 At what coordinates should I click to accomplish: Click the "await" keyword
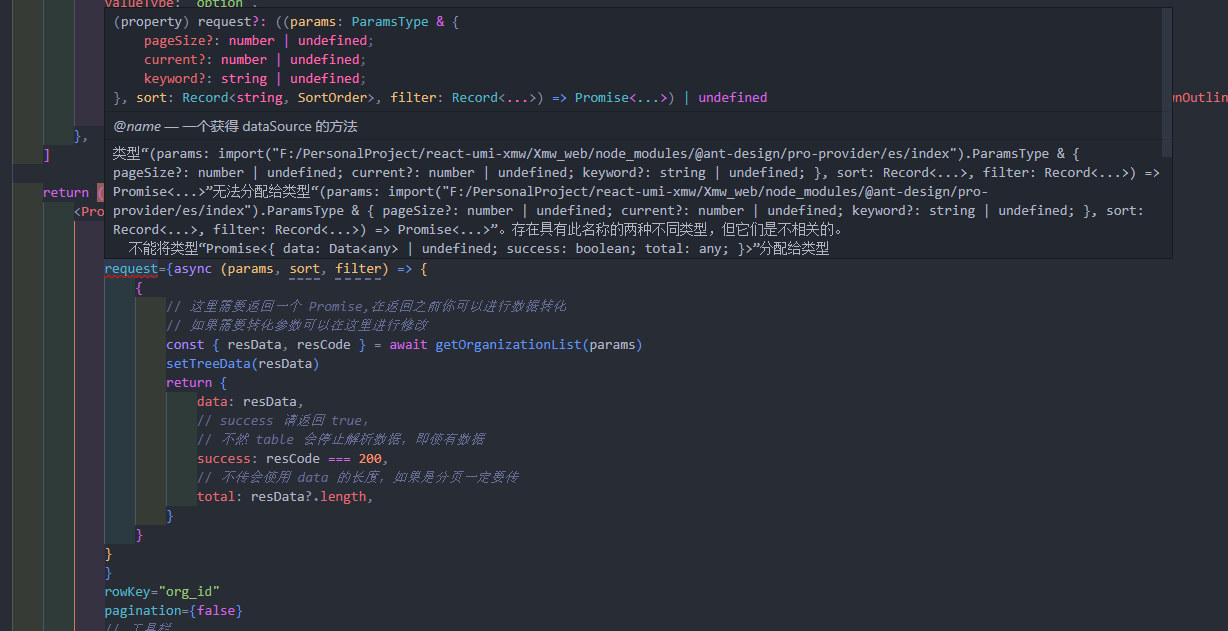(408, 344)
